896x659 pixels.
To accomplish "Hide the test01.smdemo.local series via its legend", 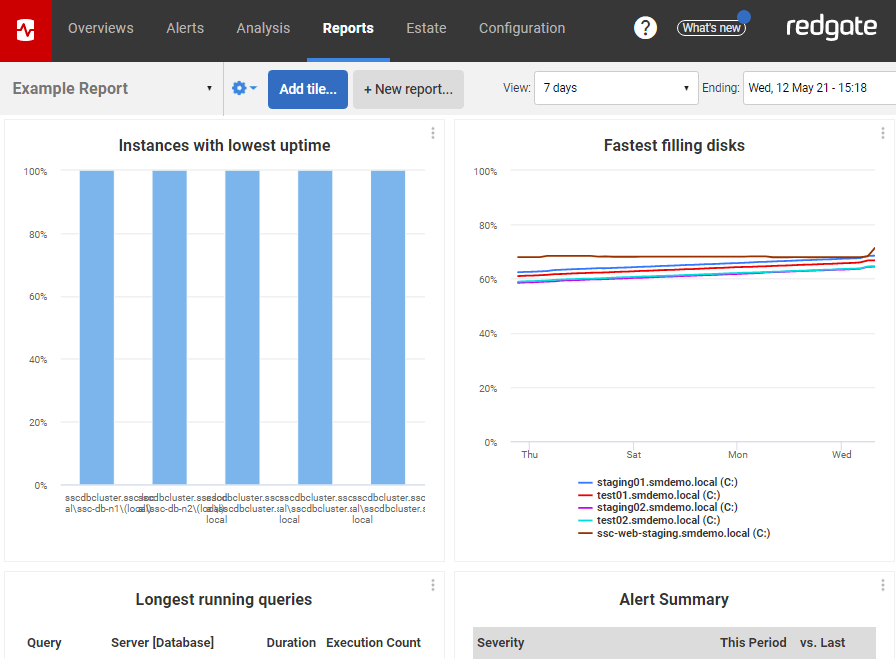I will click(653, 494).
